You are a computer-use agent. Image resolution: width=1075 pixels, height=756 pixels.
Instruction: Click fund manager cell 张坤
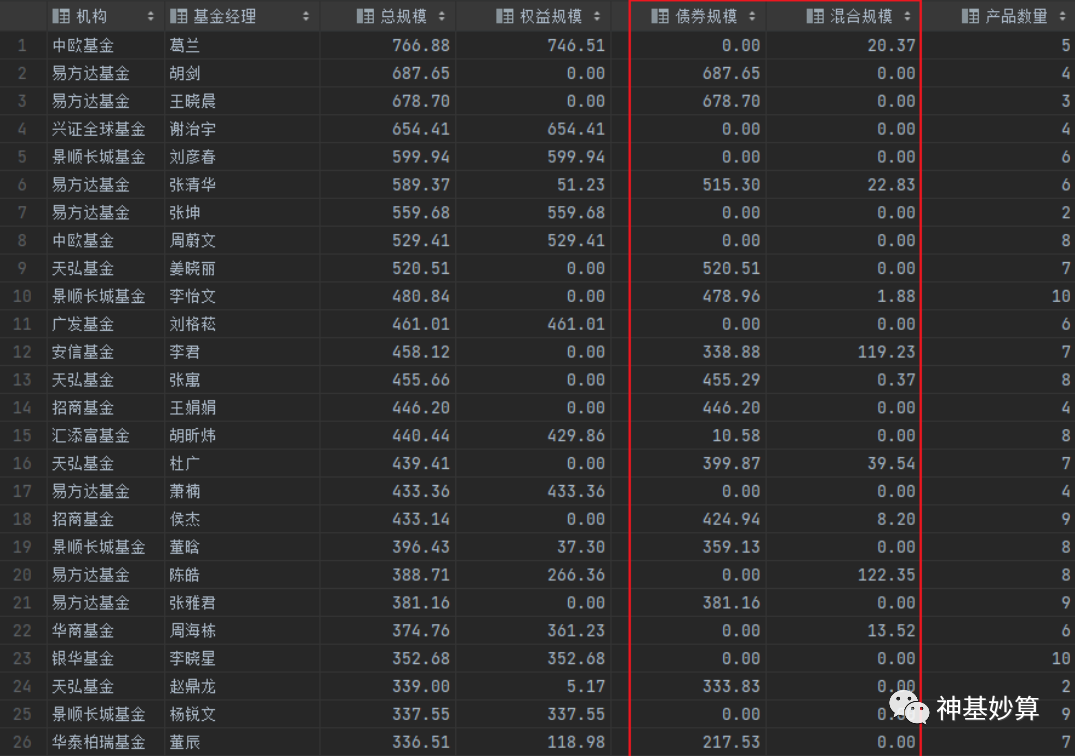tap(185, 213)
